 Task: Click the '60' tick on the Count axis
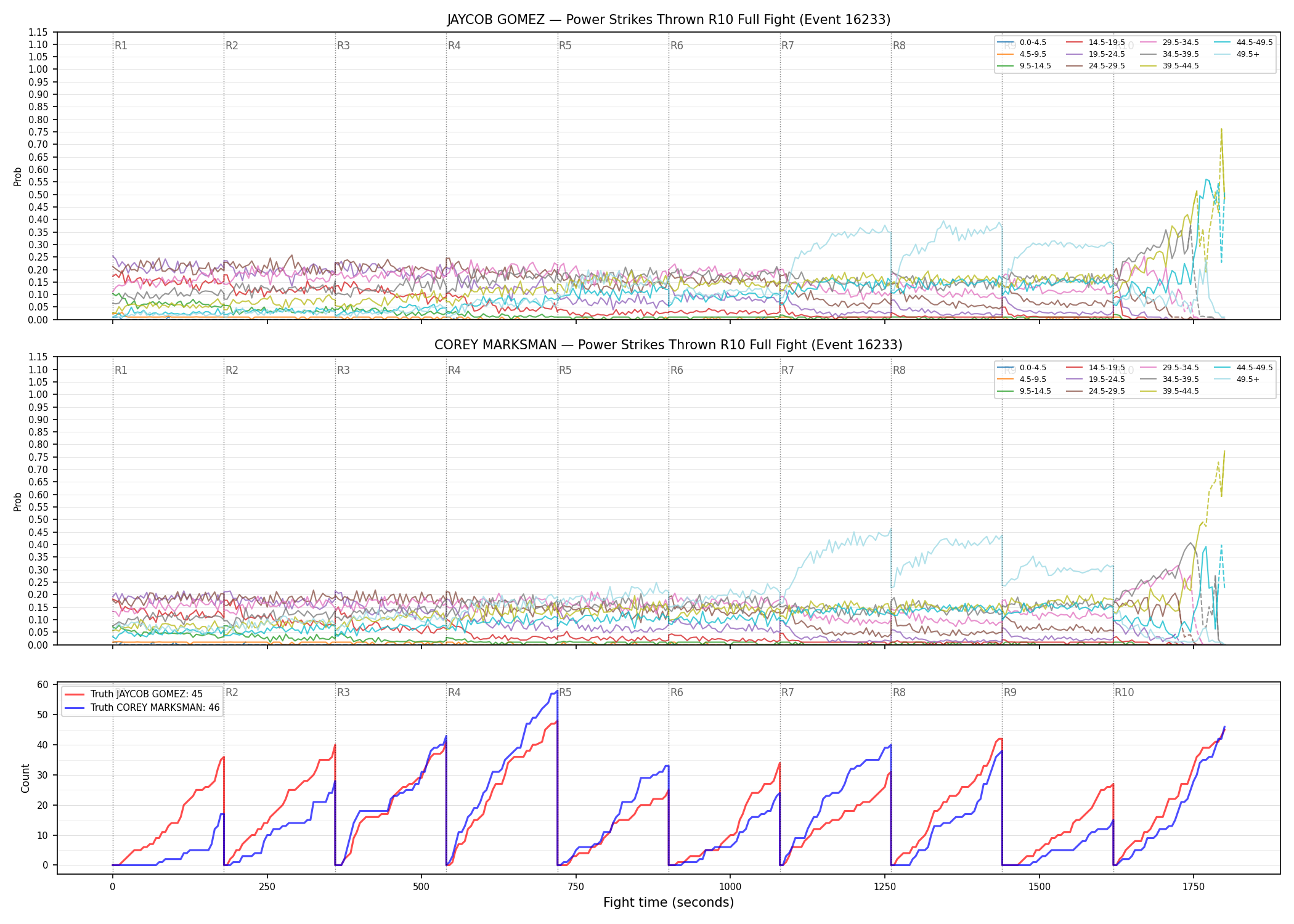43,684
